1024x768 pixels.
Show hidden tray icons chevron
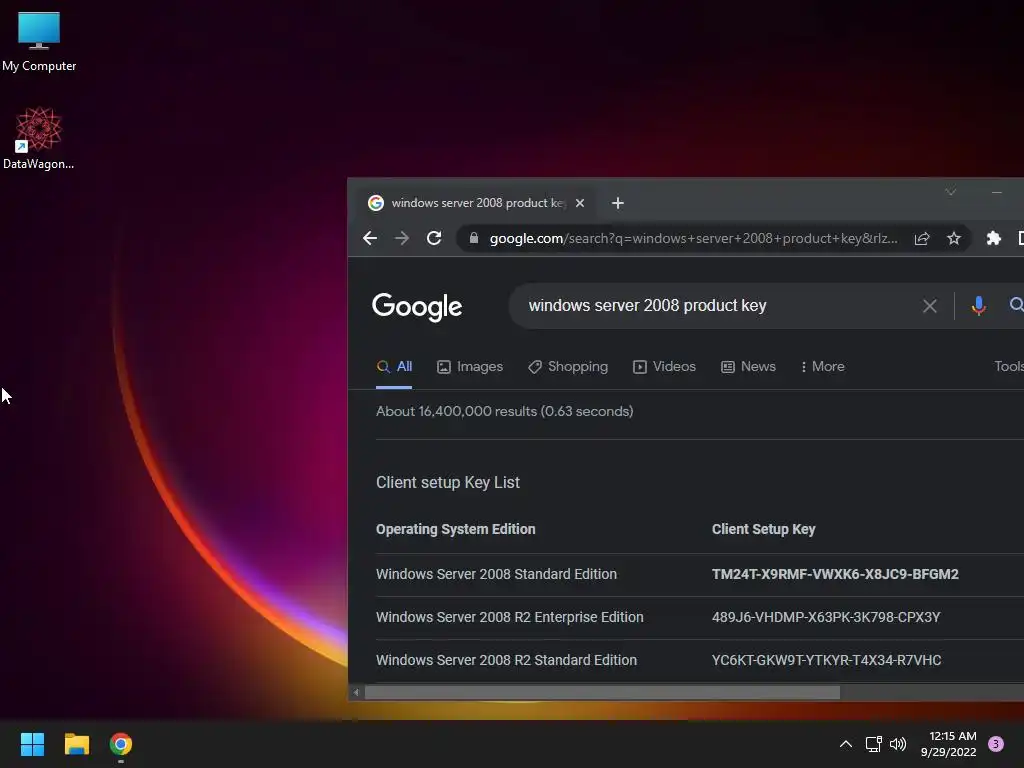845,744
